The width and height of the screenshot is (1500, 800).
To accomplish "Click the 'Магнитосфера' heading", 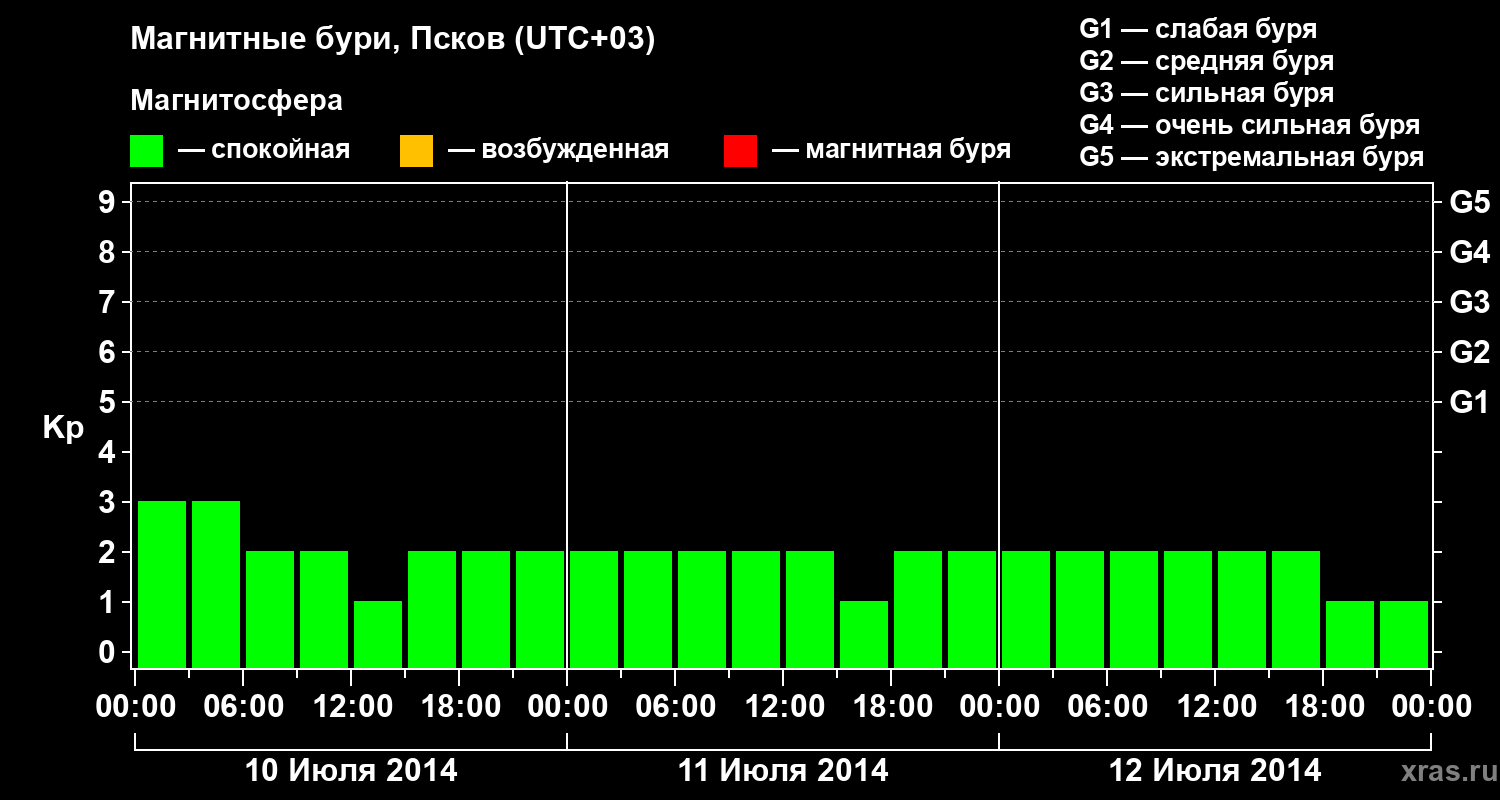I will [237, 101].
